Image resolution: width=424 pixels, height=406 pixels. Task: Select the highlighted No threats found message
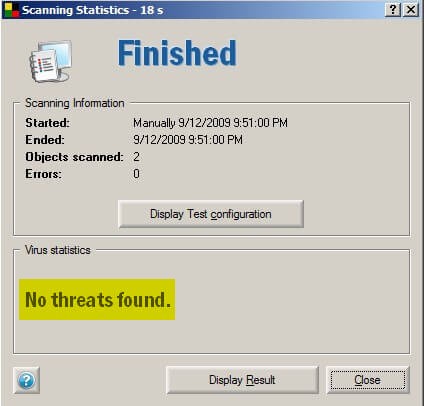click(x=97, y=299)
